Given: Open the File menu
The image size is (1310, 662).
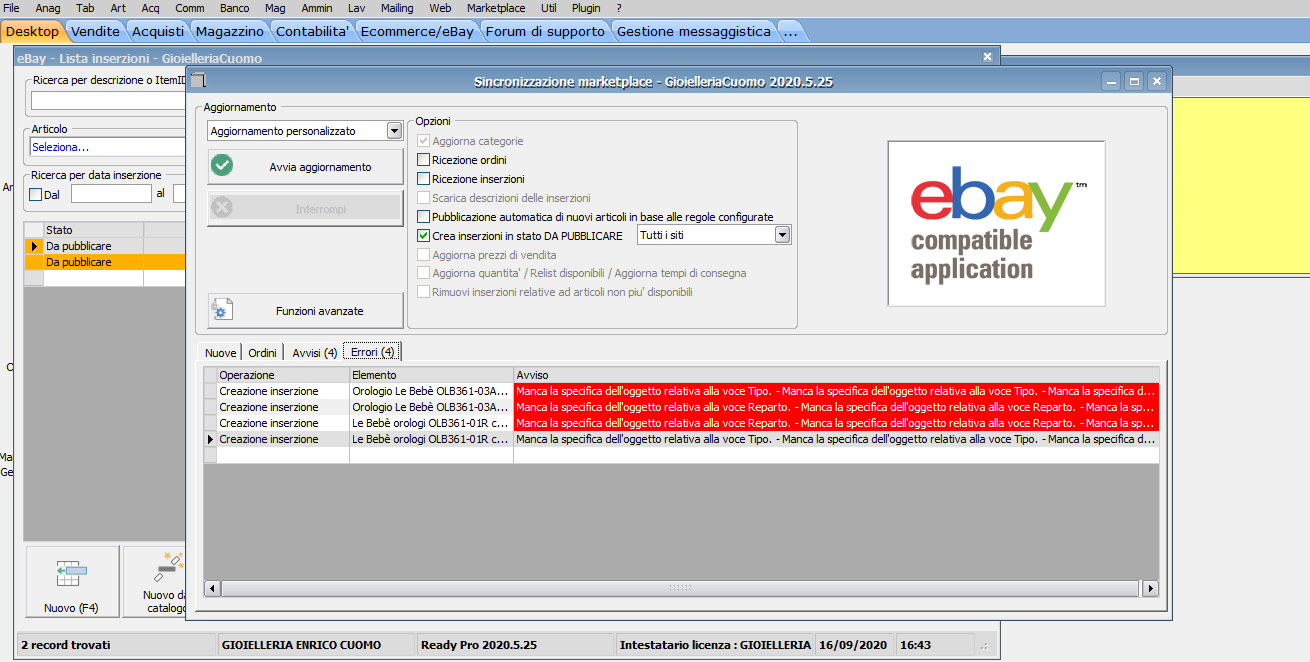Looking at the screenshot, I should pos(12,8).
